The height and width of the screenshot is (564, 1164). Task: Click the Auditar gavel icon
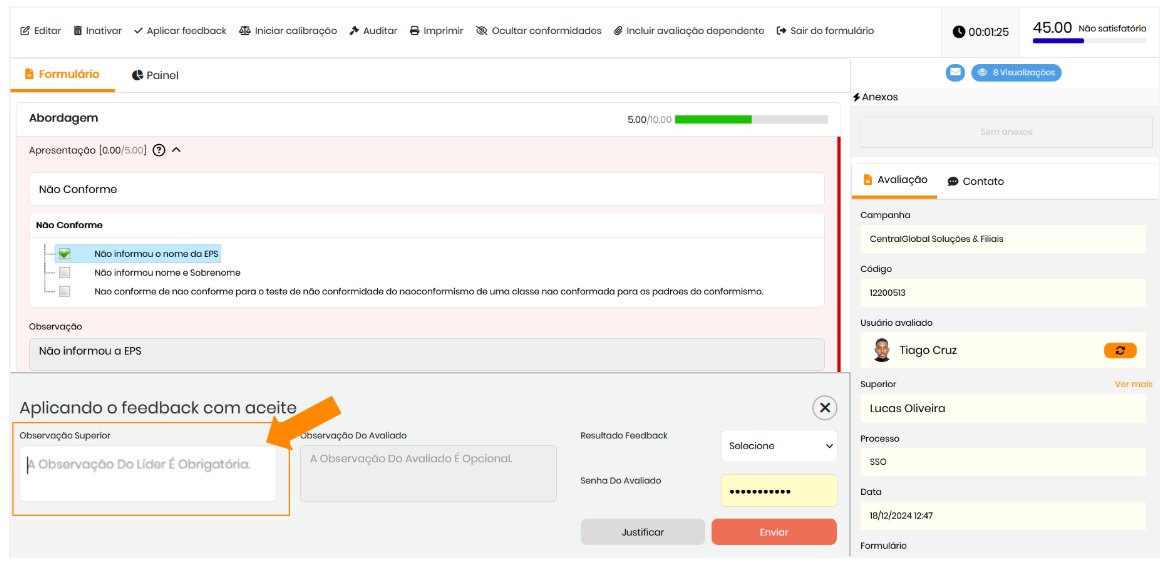click(x=354, y=31)
